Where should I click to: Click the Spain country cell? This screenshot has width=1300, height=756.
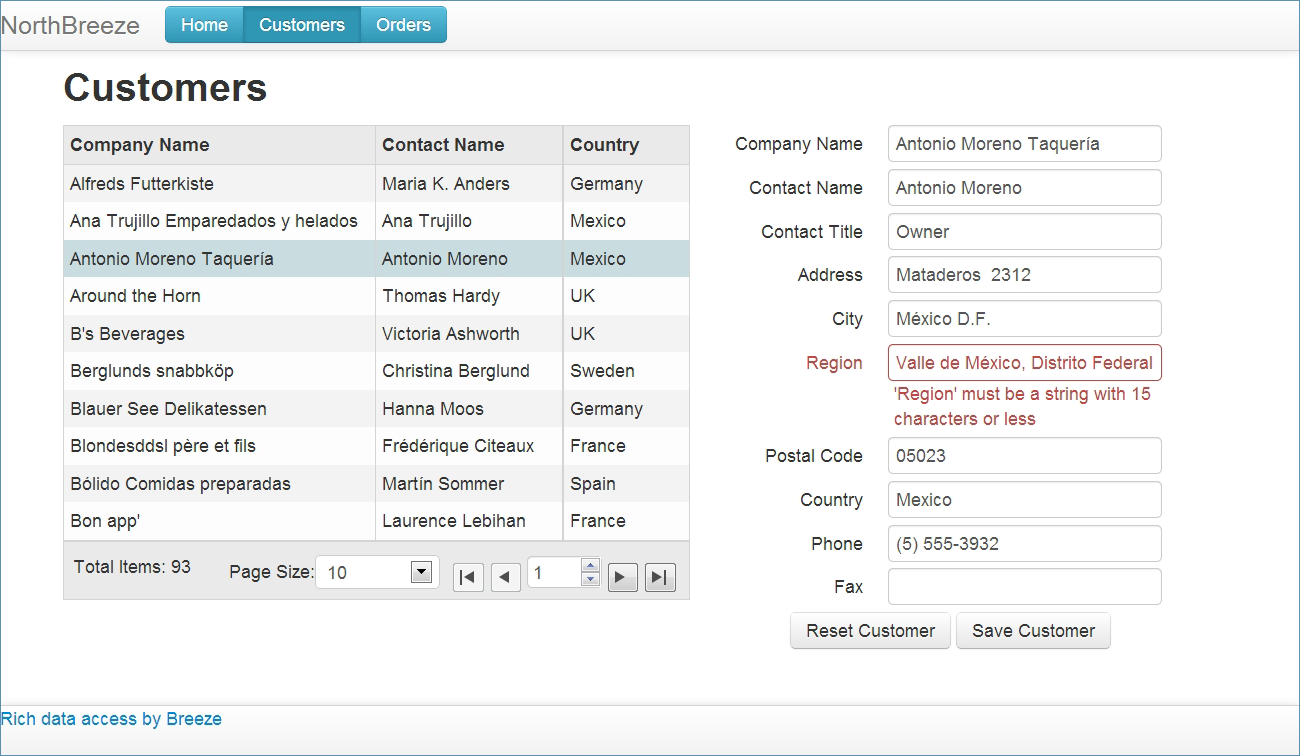click(626, 484)
